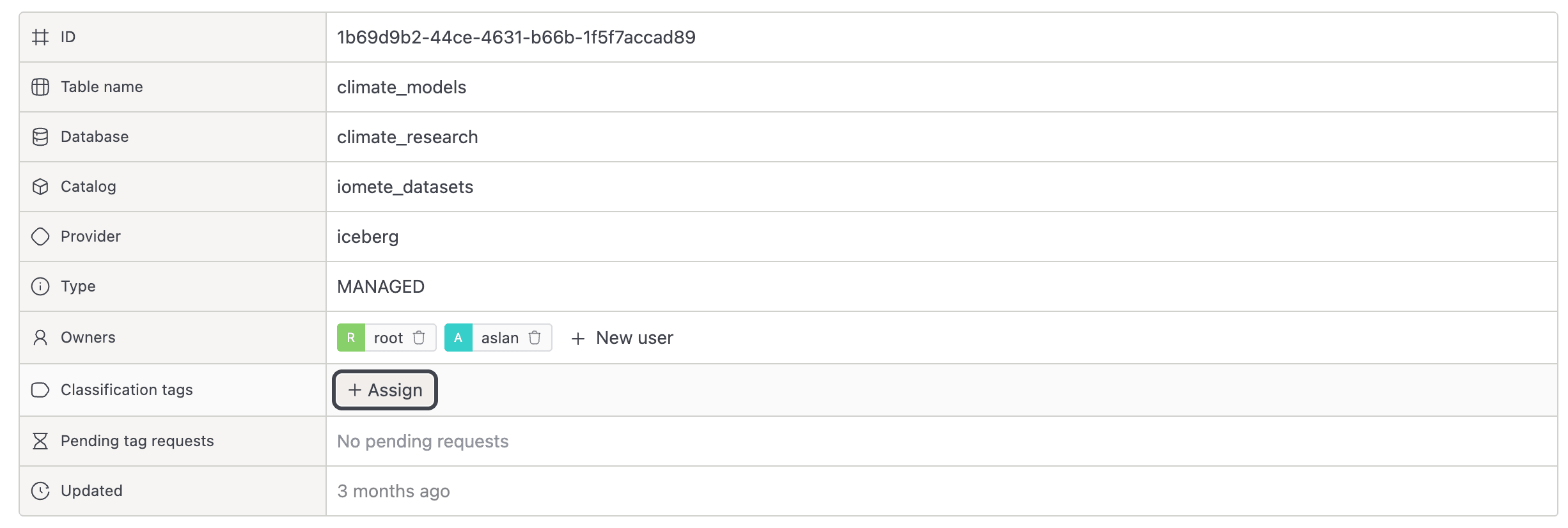Click the table ID value text
The image size is (1568, 528).
tap(516, 38)
